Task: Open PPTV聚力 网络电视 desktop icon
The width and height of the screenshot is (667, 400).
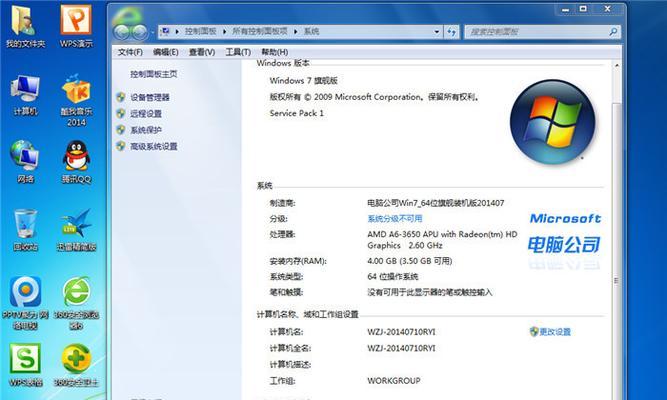Action: pos(26,291)
